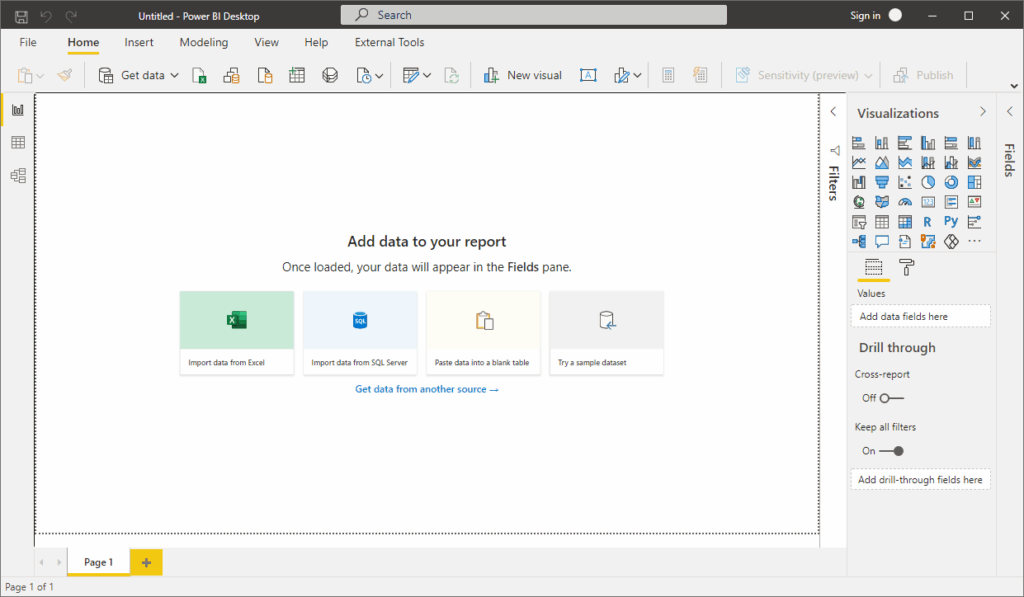
Task: Insert a Python visual
Action: 951,222
